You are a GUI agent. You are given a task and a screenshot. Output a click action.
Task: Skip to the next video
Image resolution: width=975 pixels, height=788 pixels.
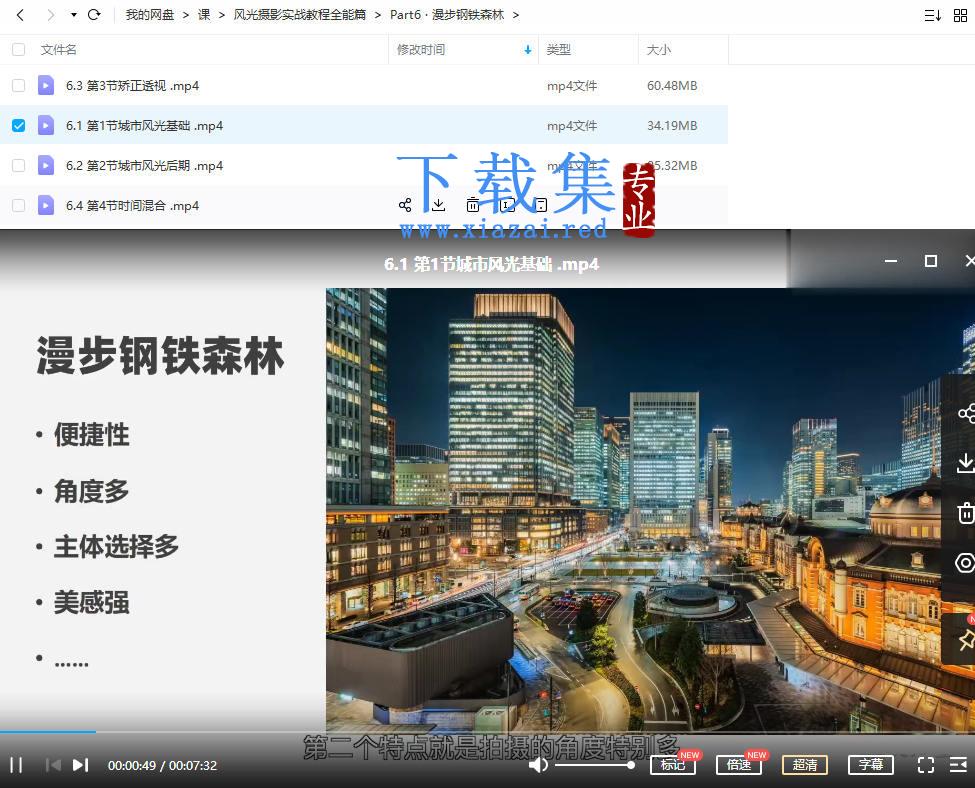point(81,765)
